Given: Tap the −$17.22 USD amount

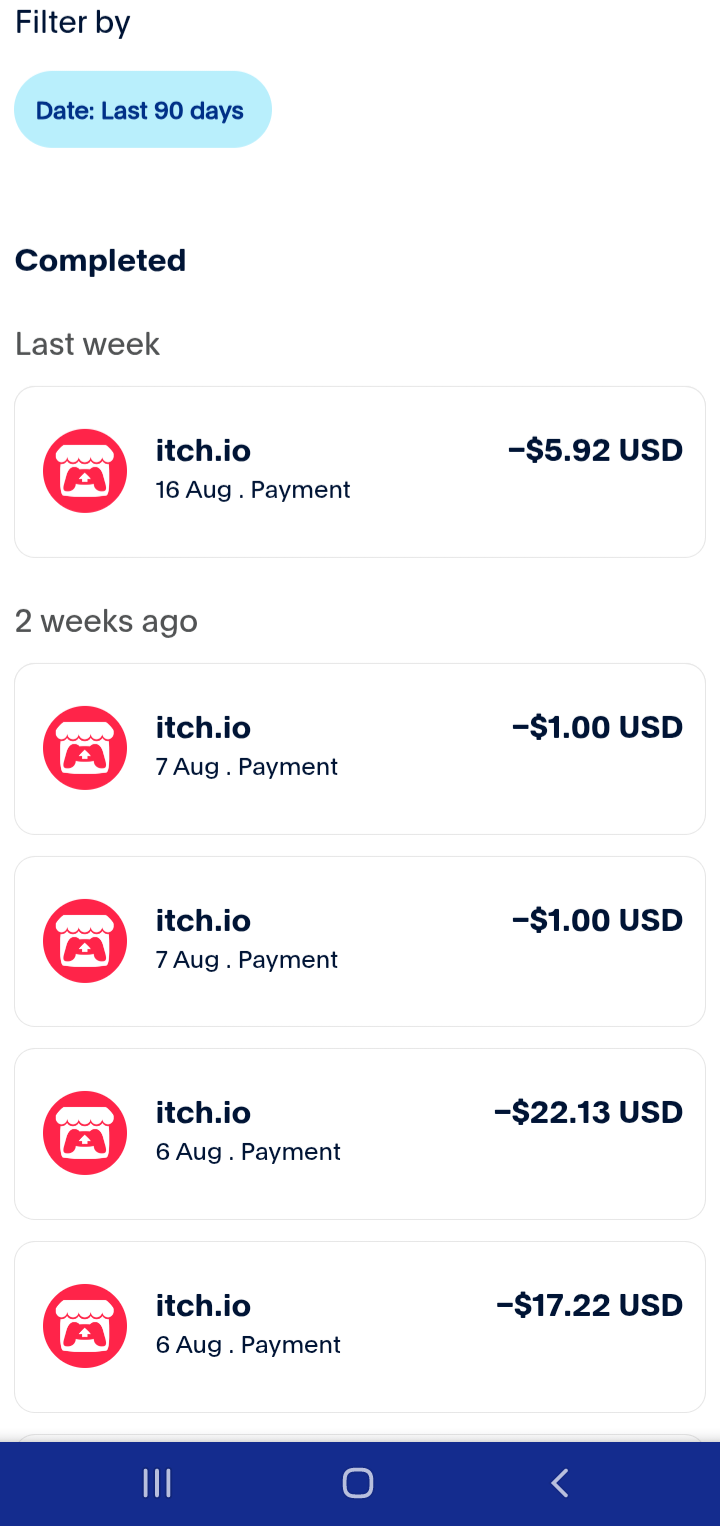Looking at the screenshot, I should [x=589, y=1305].
